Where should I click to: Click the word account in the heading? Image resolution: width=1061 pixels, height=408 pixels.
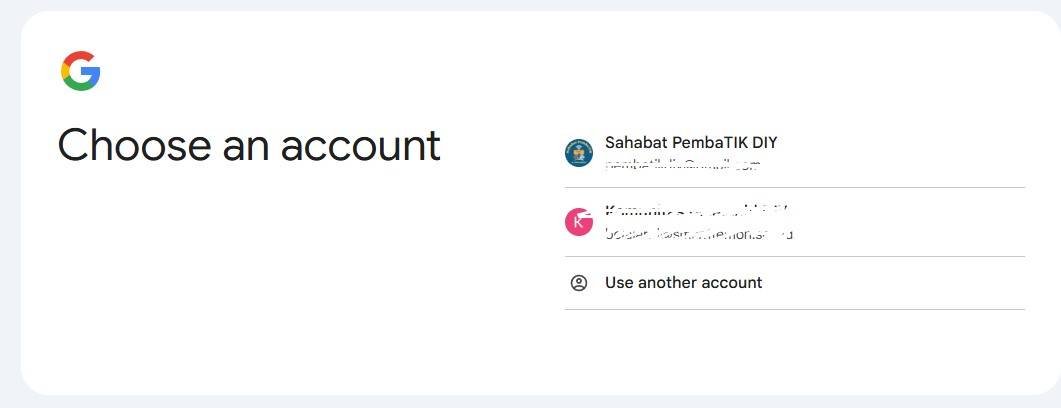(360, 145)
